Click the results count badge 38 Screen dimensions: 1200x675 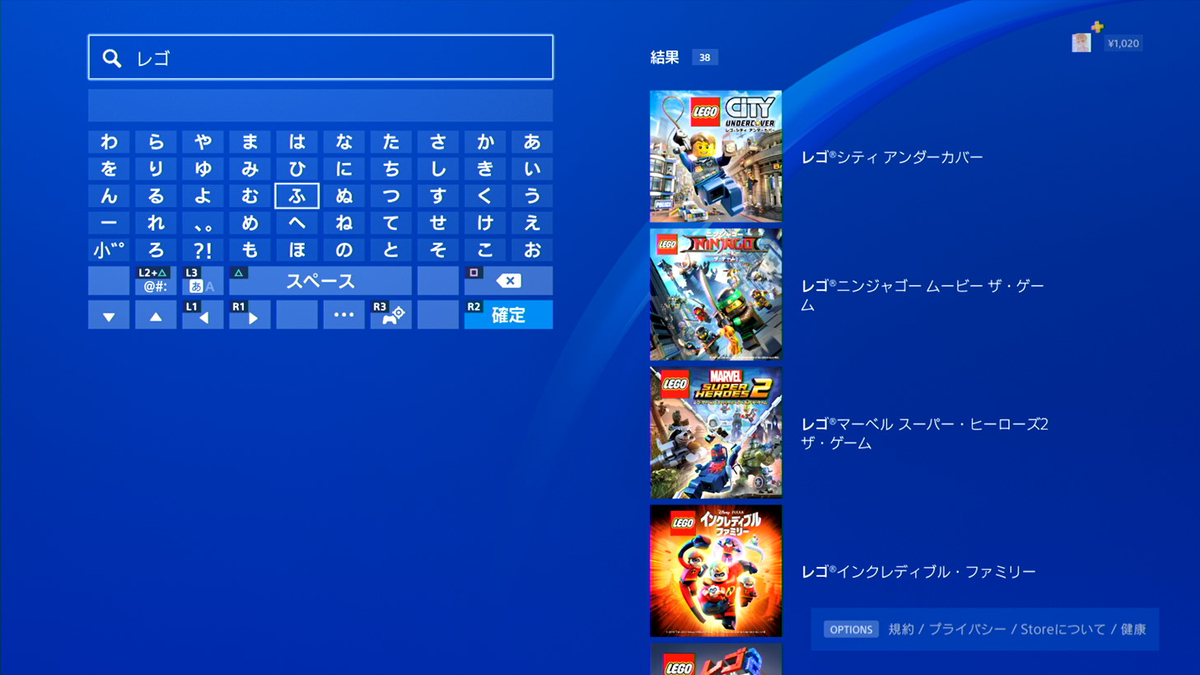pos(705,58)
